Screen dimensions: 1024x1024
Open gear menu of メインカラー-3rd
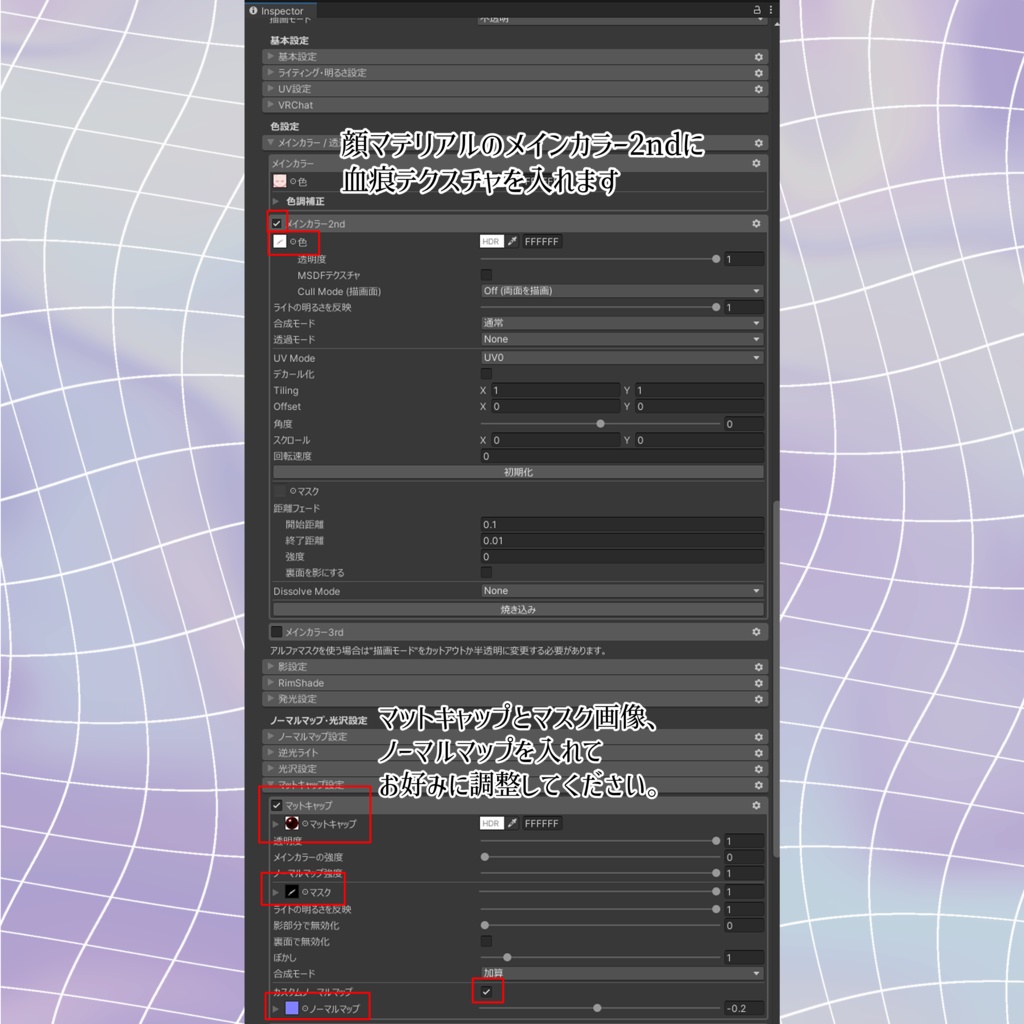tap(756, 632)
